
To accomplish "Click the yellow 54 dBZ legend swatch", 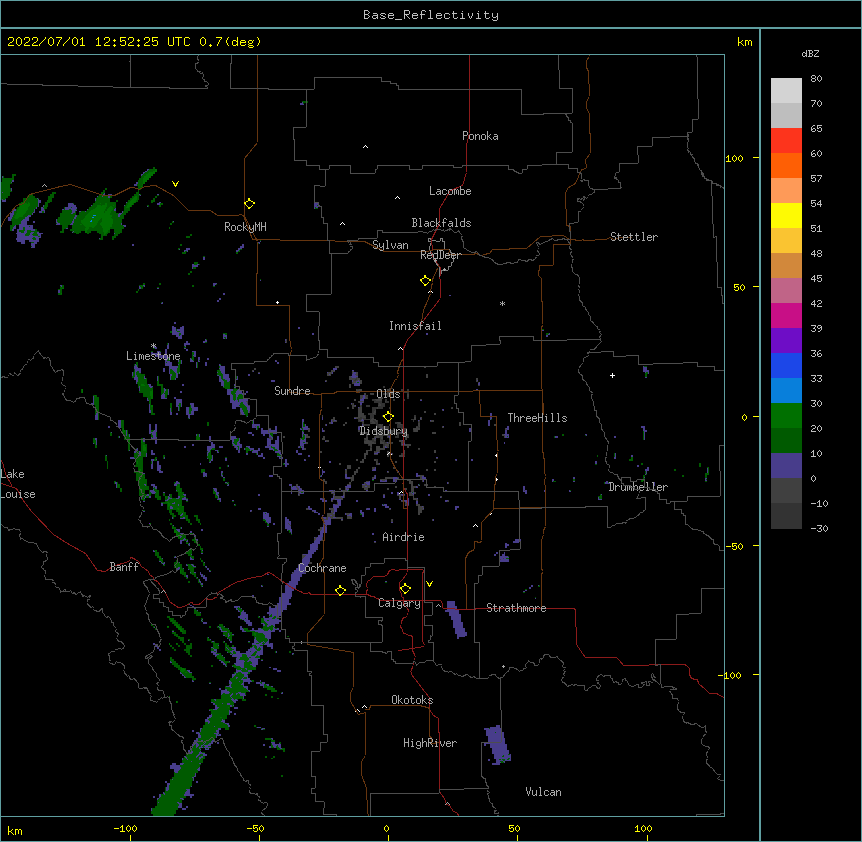I will pyautogui.click(x=786, y=216).
